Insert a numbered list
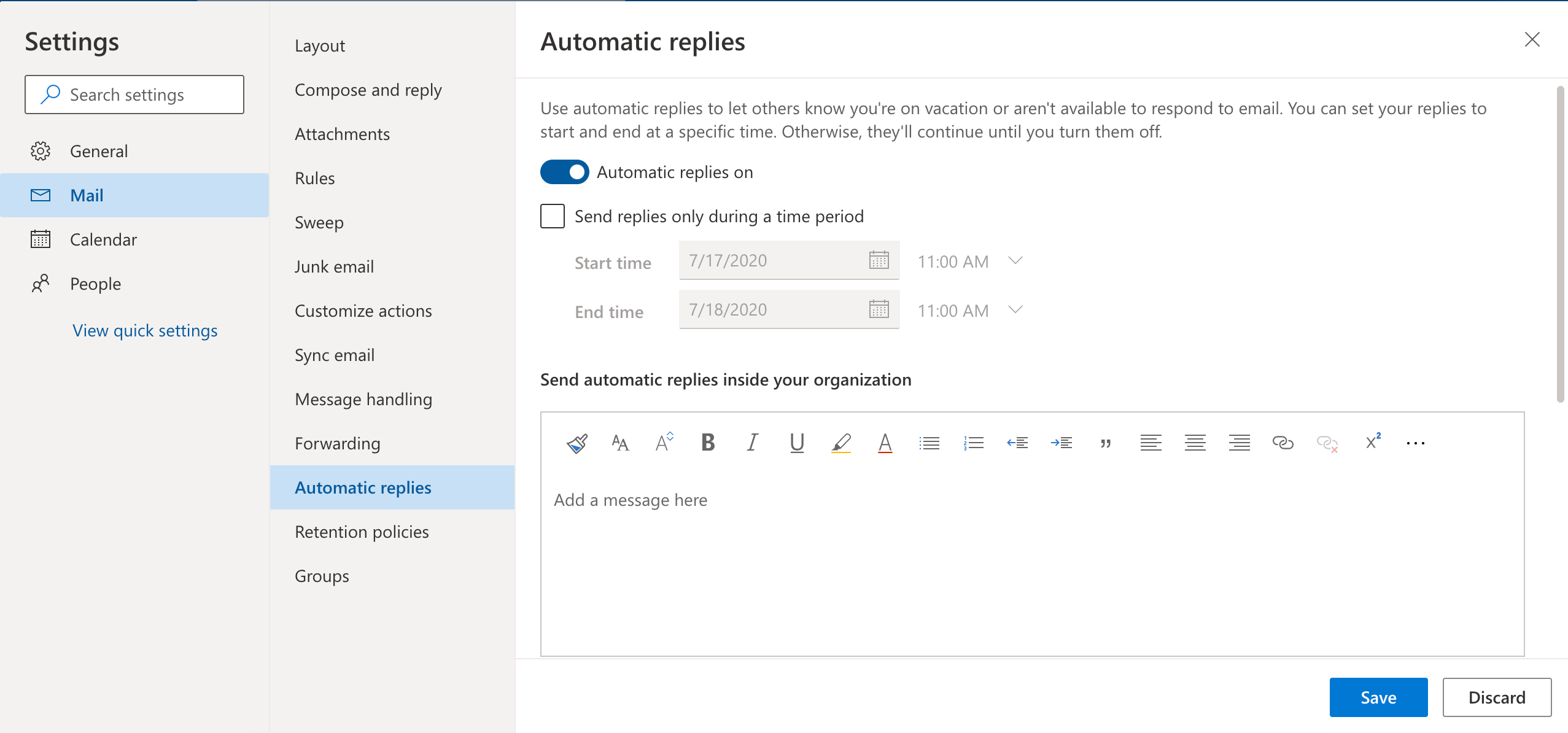Image resolution: width=1568 pixels, height=733 pixels. click(x=973, y=443)
